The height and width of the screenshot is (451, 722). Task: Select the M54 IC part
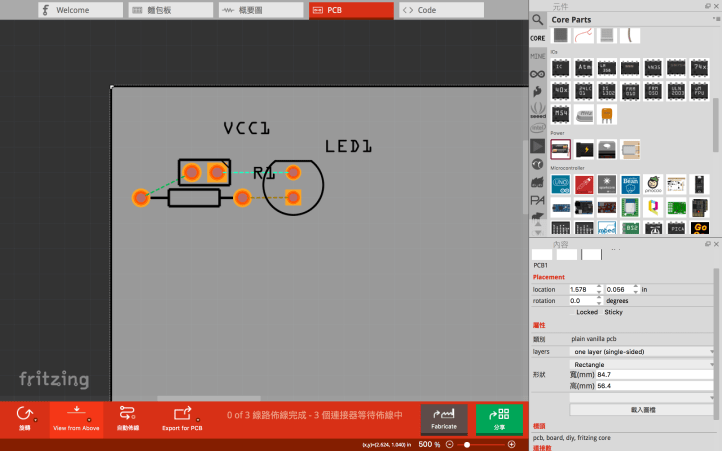pyautogui.click(x=560, y=114)
